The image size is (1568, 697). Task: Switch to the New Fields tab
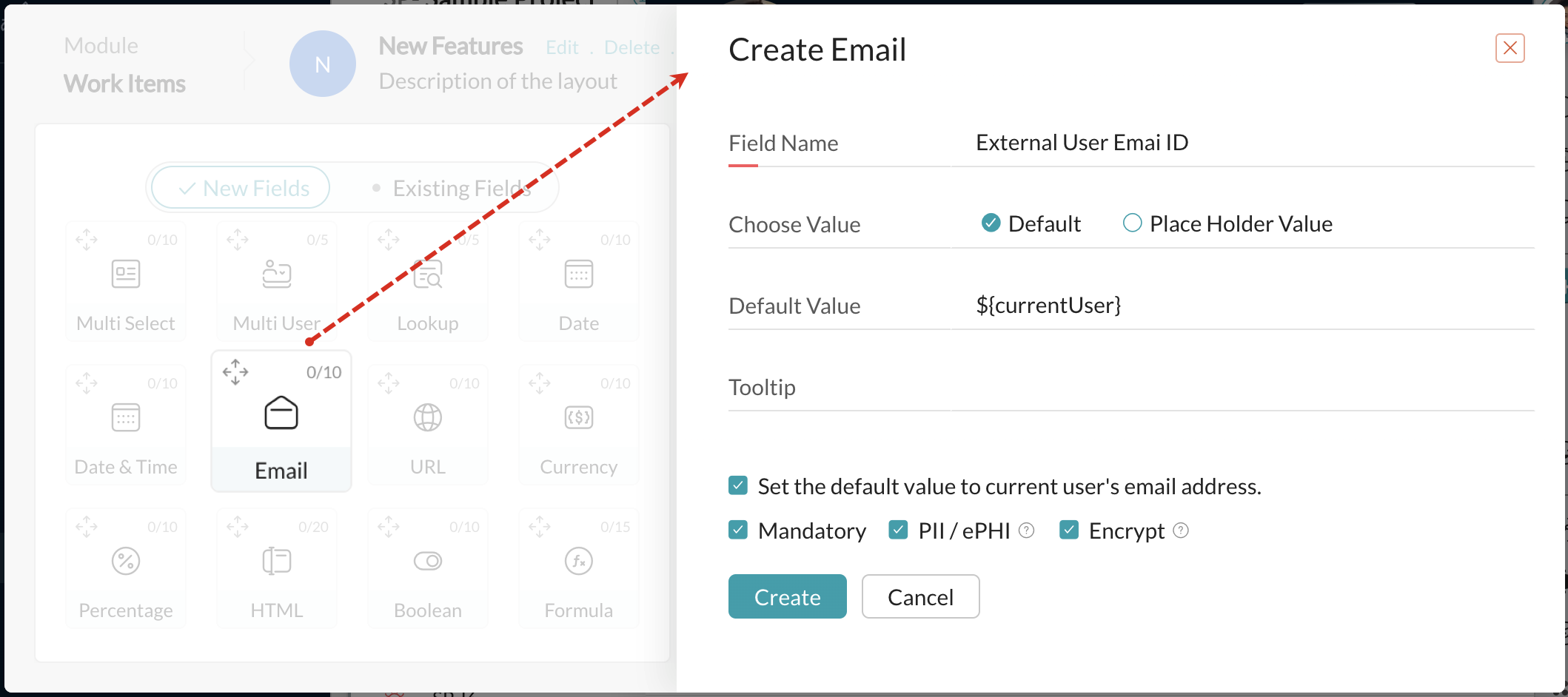241,188
